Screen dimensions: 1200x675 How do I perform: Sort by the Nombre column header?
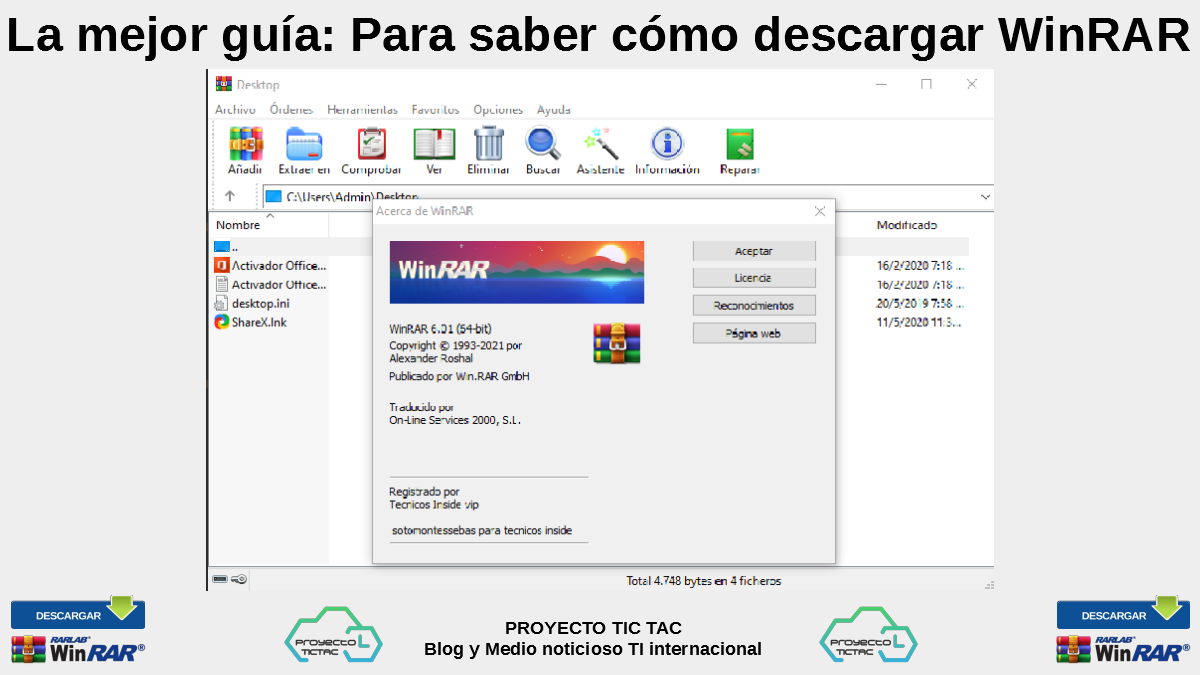tap(238, 226)
